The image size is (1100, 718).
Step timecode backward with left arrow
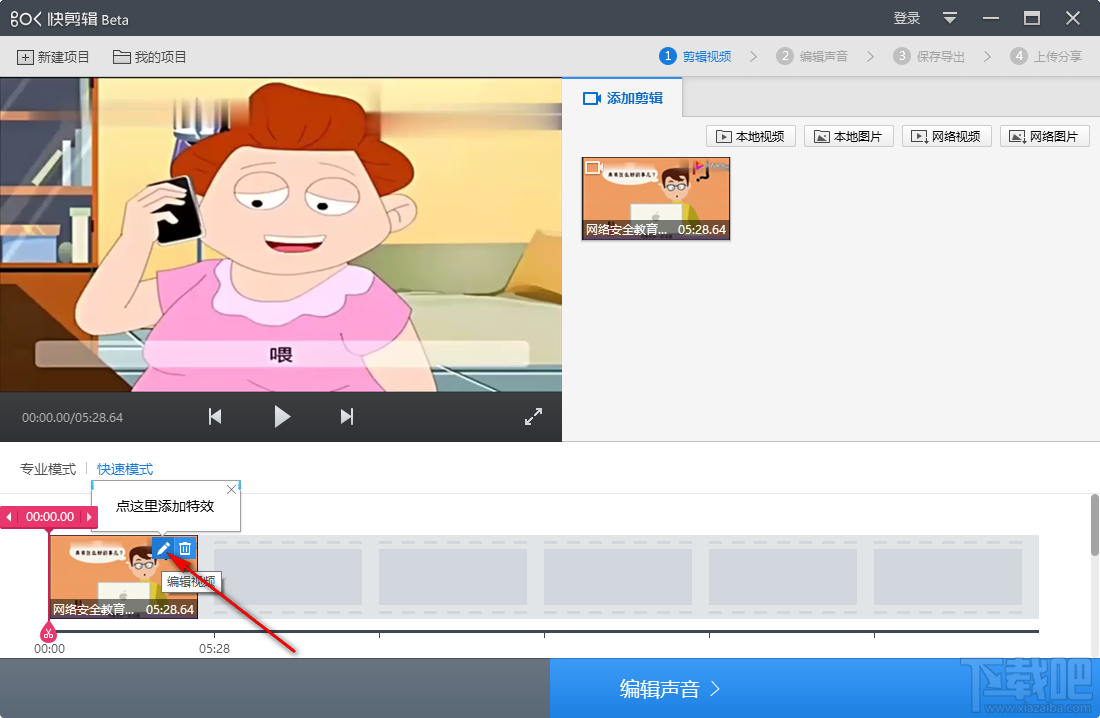(8, 517)
